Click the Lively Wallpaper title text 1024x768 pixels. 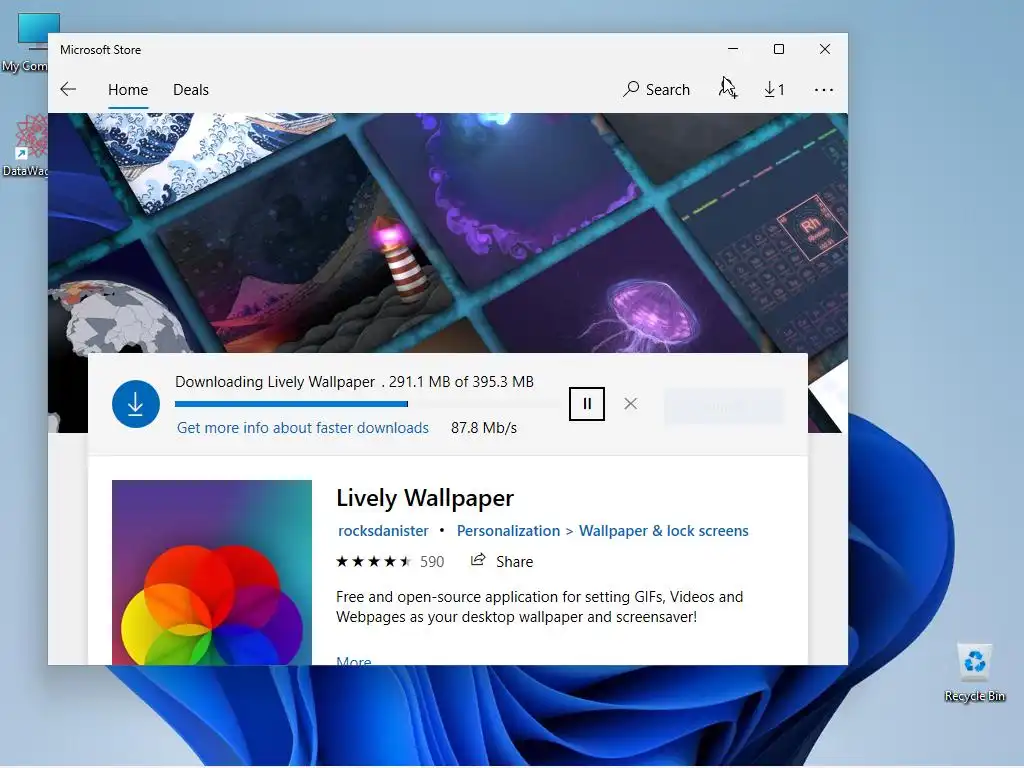[x=425, y=498]
